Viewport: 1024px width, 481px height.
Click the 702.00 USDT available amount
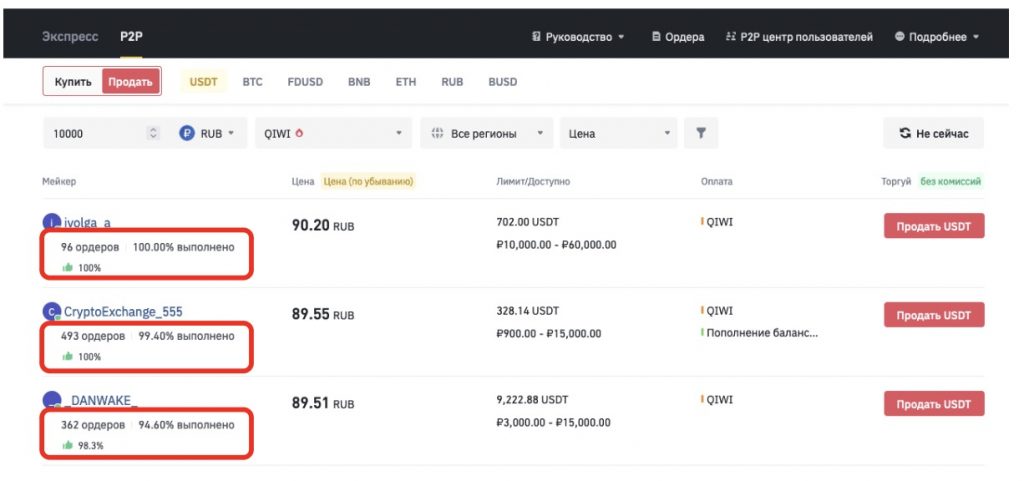528,222
